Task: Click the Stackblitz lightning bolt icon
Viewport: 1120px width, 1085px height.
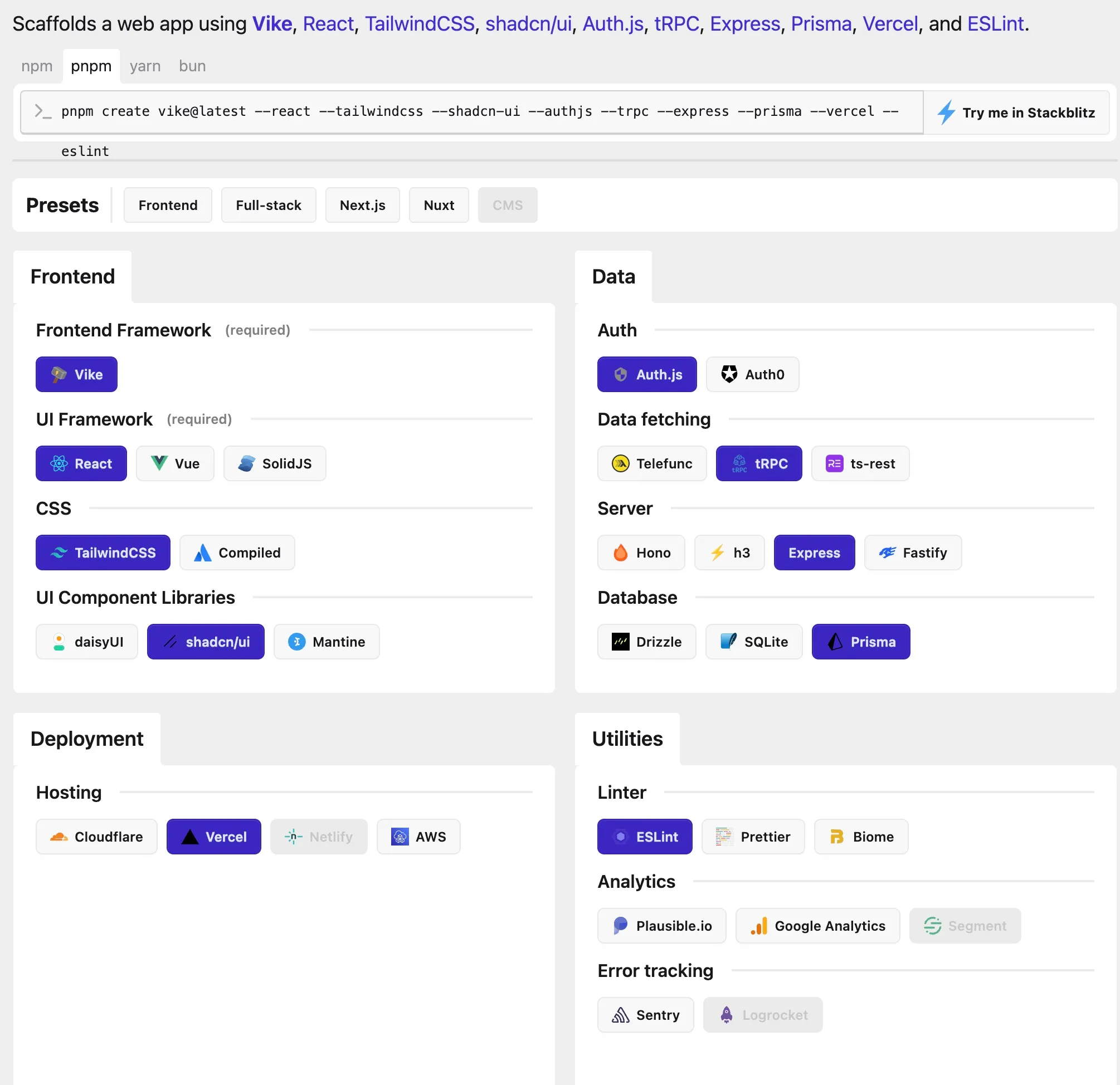Action: click(x=946, y=113)
